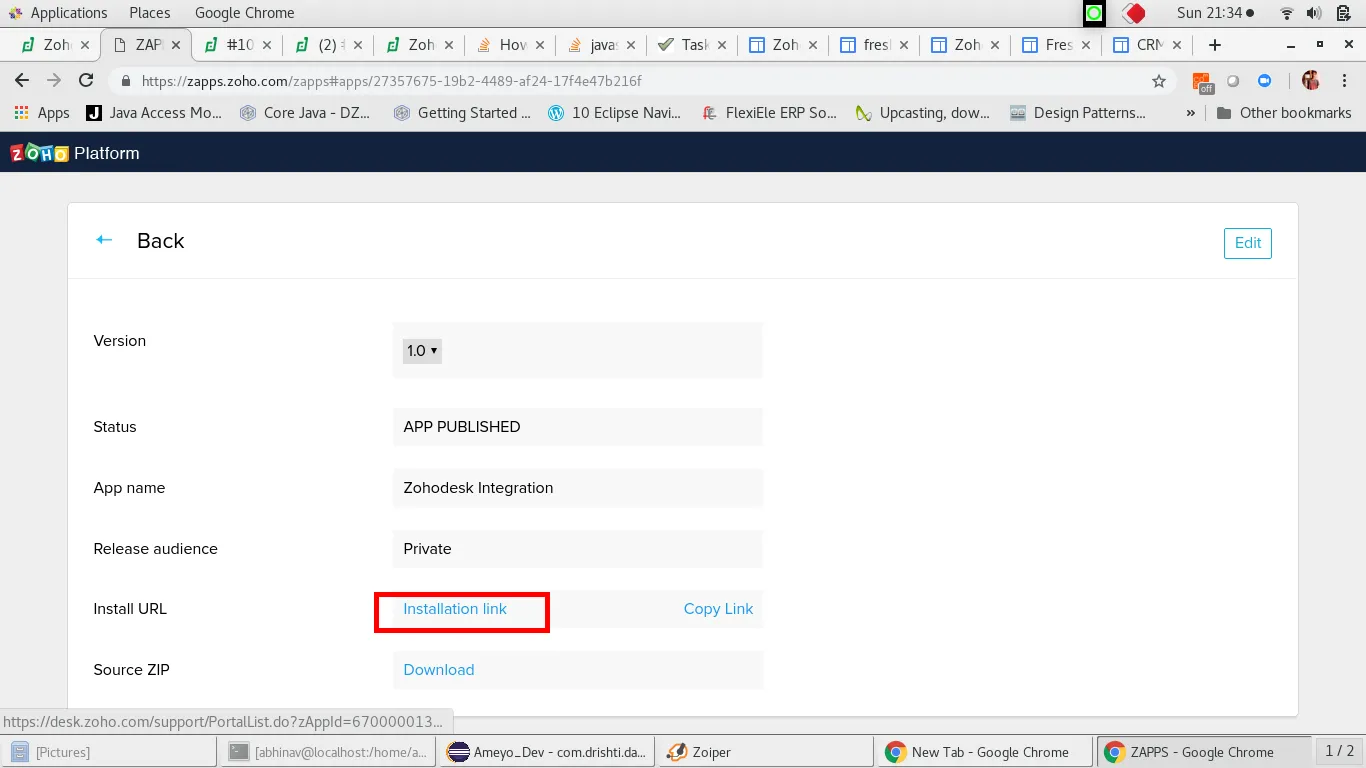Open the Google Chrome menu in top bar
This screenshot has height=768, width=1366.
pyautogui.click(x=244, y=13)
